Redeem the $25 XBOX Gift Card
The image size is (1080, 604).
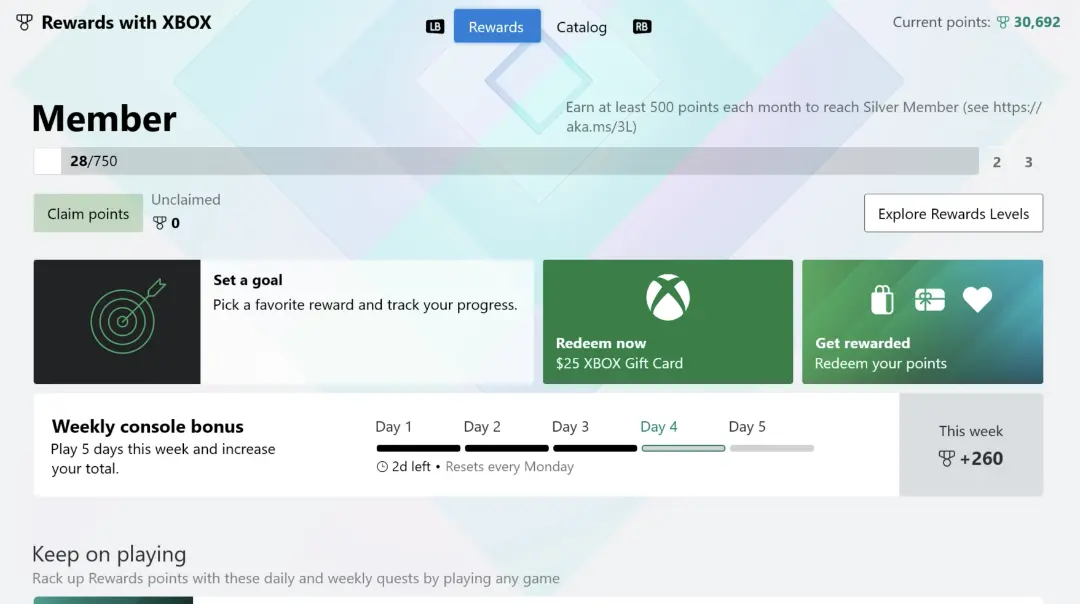coord(667,322)
